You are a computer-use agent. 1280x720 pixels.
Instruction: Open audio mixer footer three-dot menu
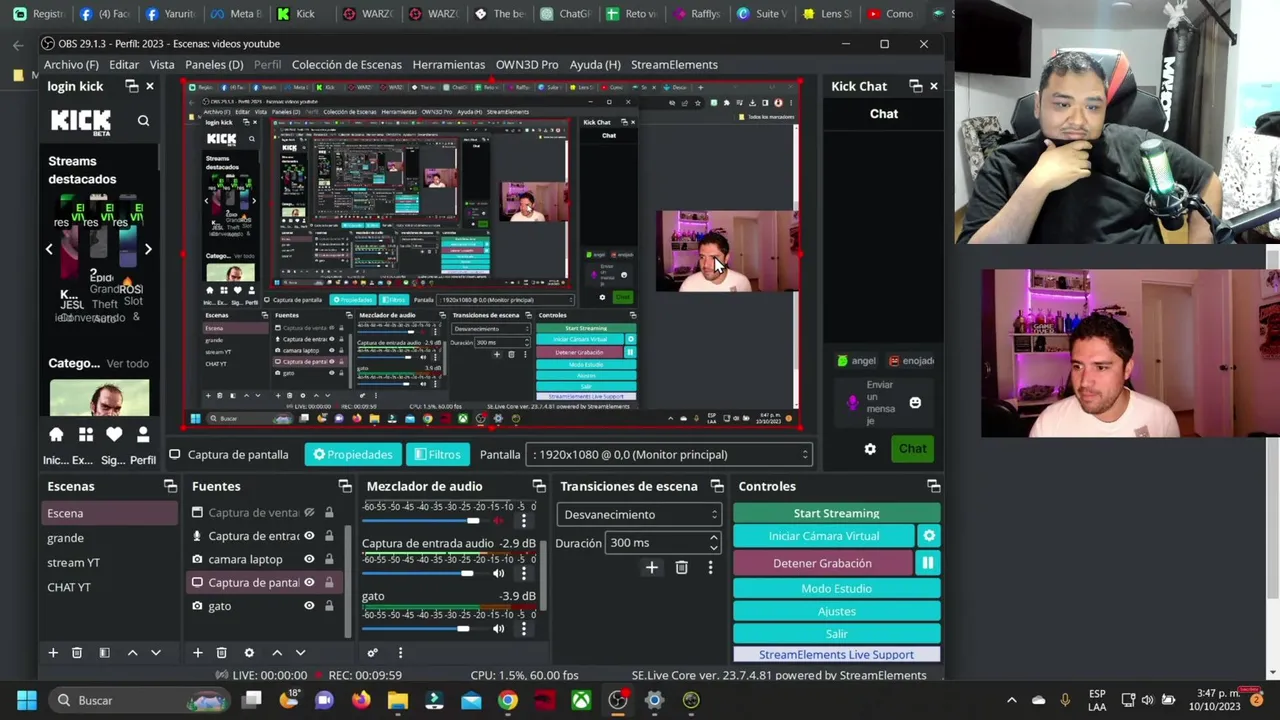[400, 653]
